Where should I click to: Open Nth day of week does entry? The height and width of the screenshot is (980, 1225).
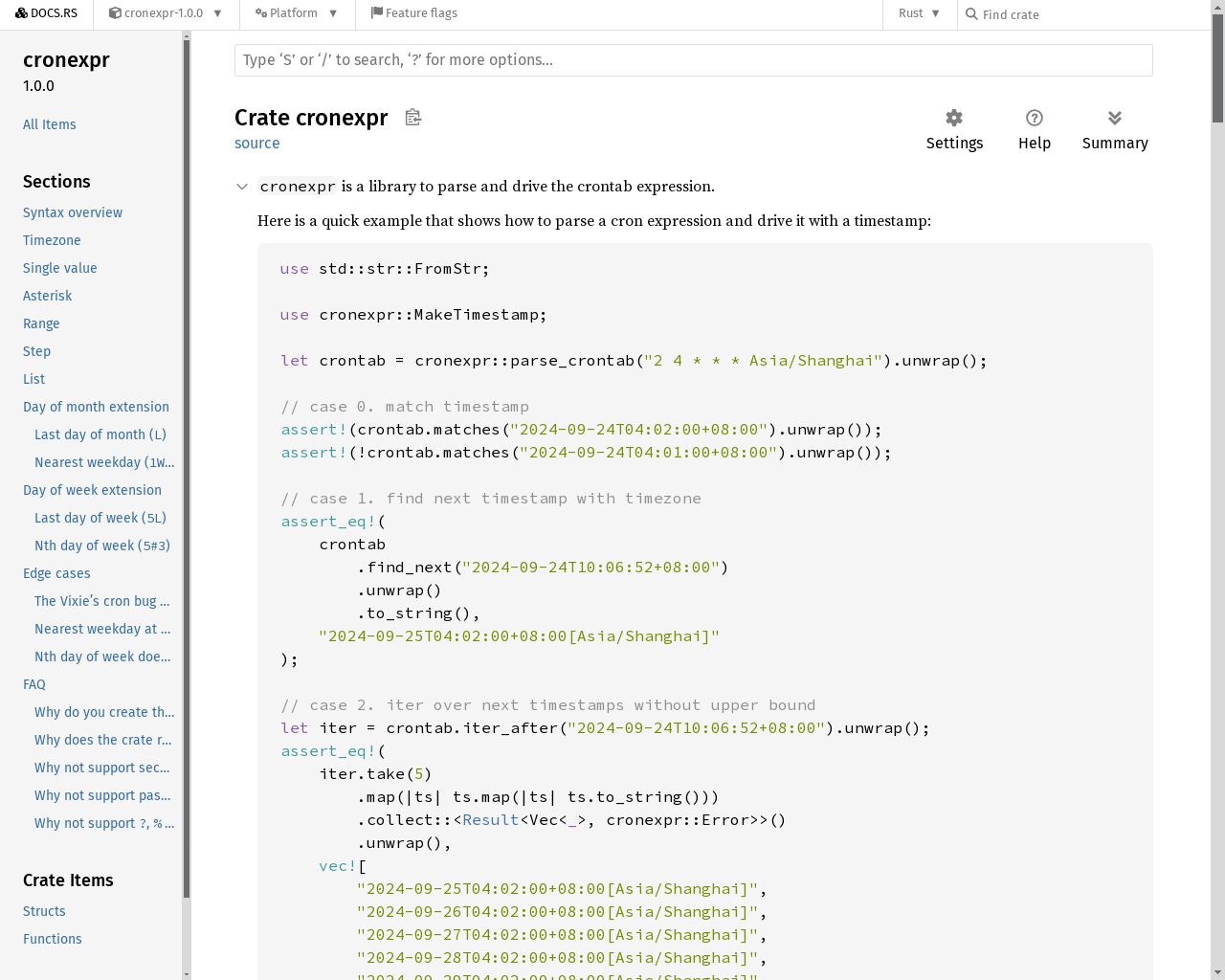pyautogui.click(x=102, y=657)
